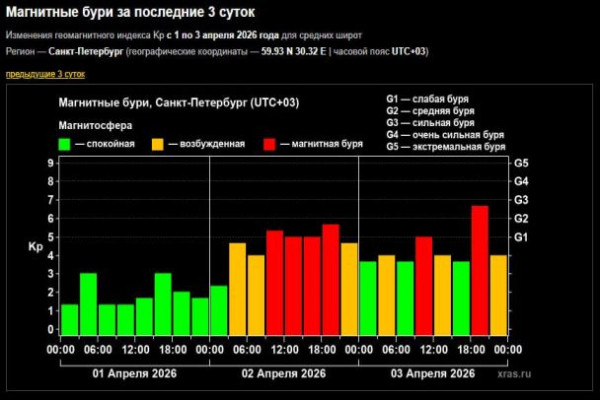The height and width of the screenshot is (400, 600).
Task: Click the chart title 'Магнитные бури, Санкт-Петербург (UTC+03)'
Action: (179, 103)
